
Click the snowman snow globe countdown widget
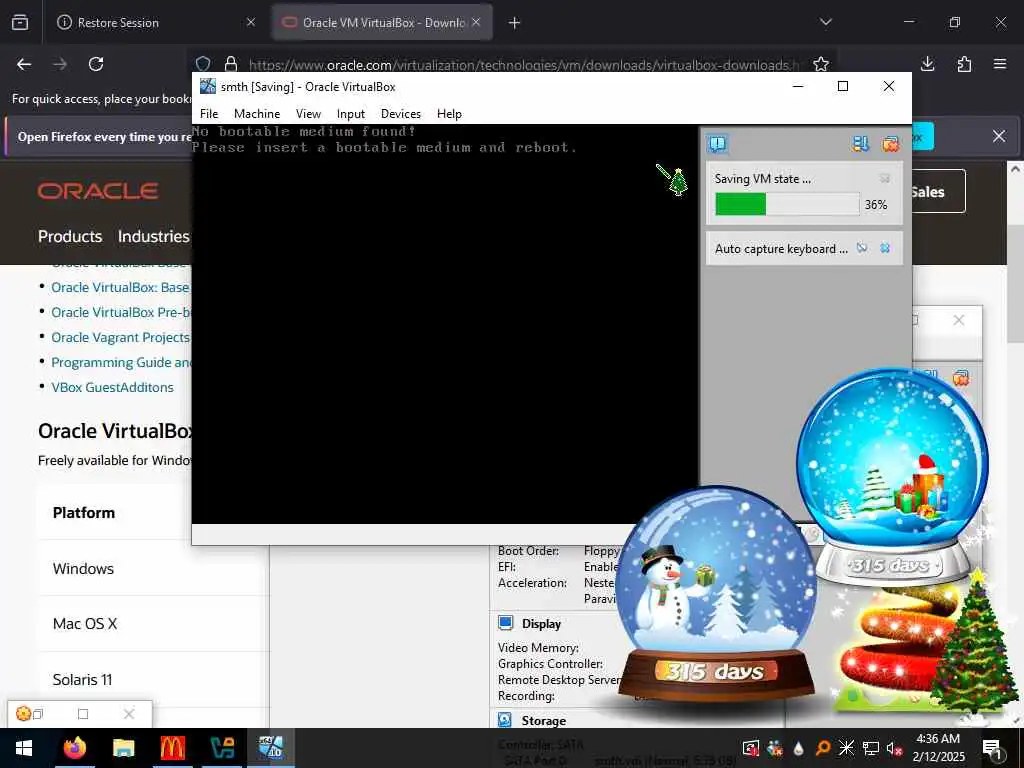pyautogui.click(x=716, y=594)
